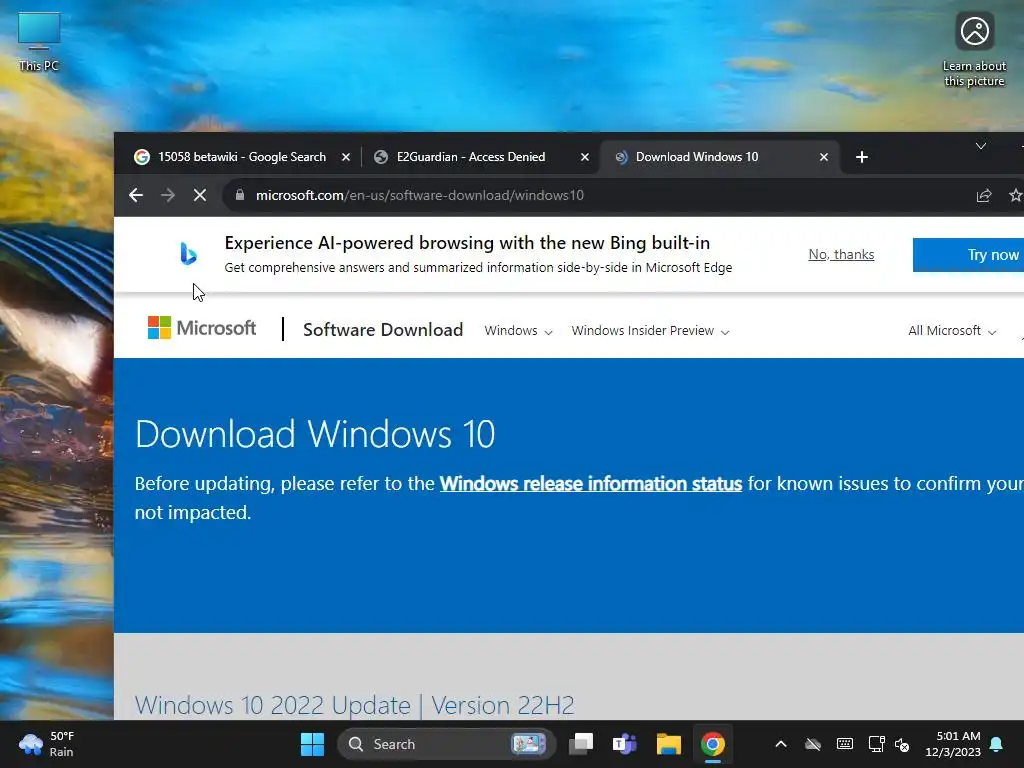Click the browser forward arrow

[x=168, y=195]
